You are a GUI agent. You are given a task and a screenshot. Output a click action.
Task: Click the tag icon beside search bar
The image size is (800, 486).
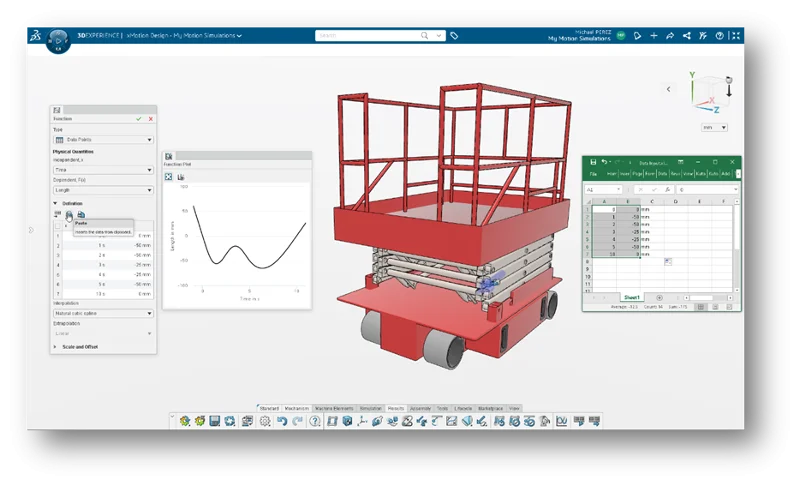(454, 36)
